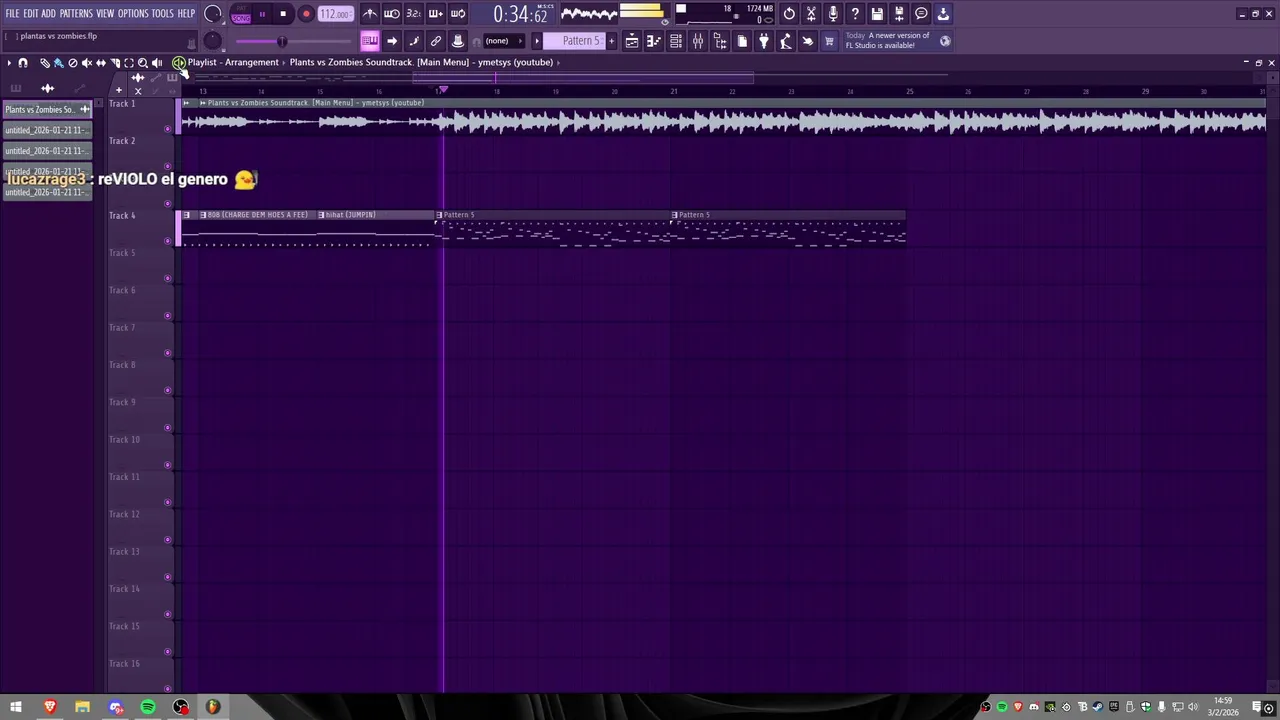Toggle countdown before recording (3.2.)
The image size is (1280, 720).
[414, 14]
